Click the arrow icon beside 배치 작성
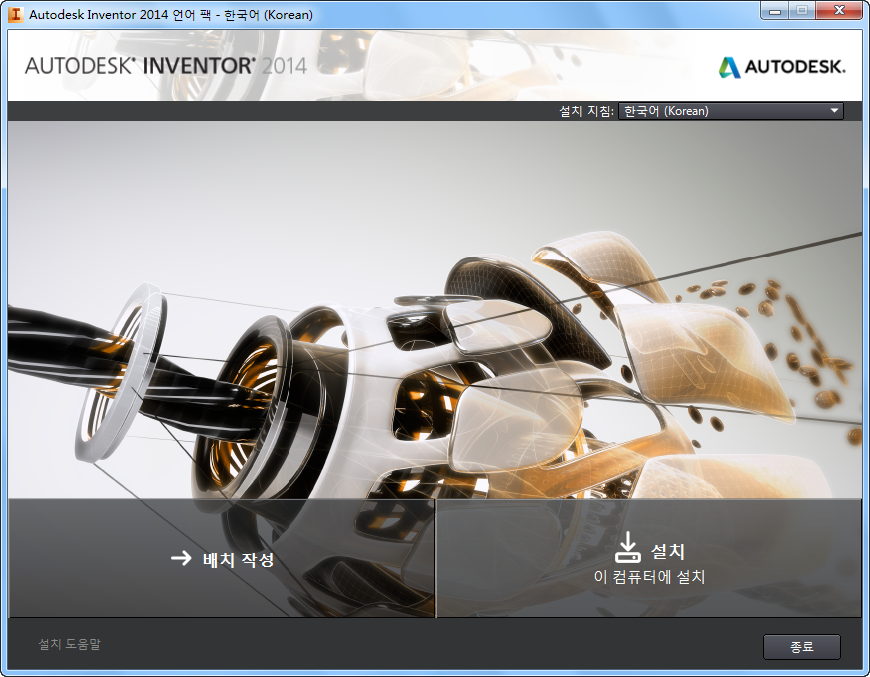This screenshot has width=870, height=677. (181, 558)
